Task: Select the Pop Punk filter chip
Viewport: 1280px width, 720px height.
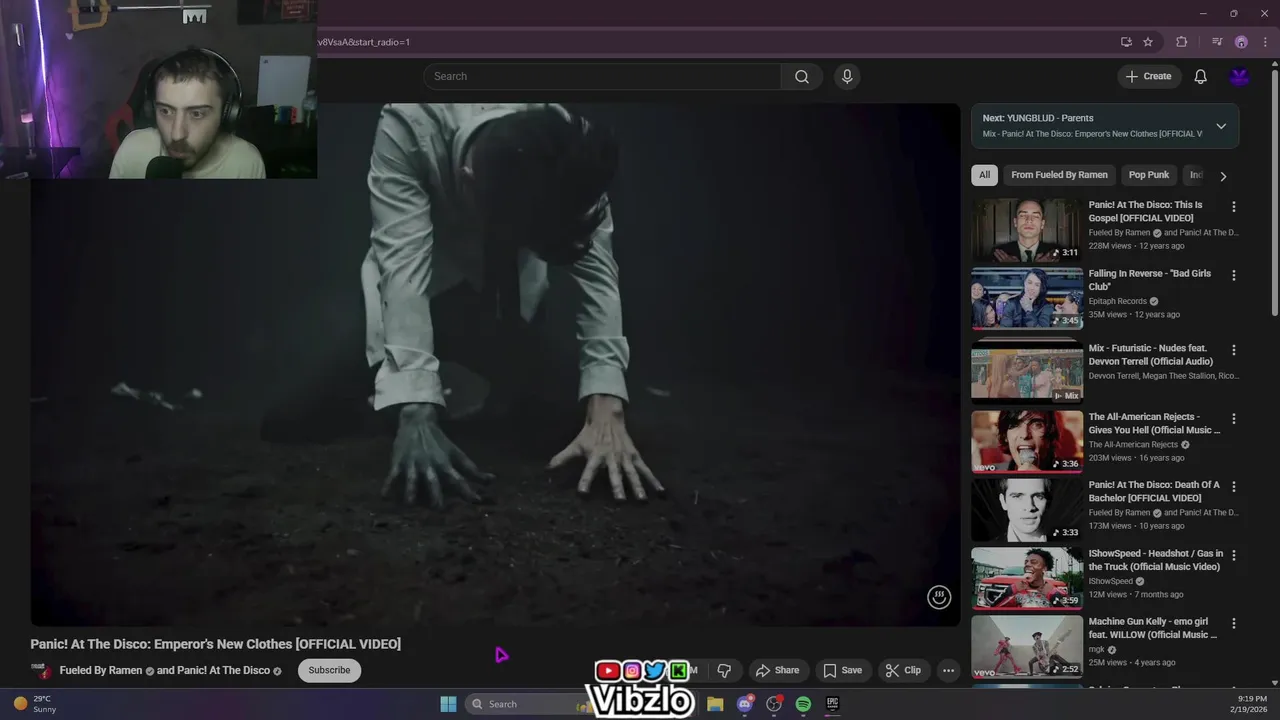Action: (x=1149, y=175)
